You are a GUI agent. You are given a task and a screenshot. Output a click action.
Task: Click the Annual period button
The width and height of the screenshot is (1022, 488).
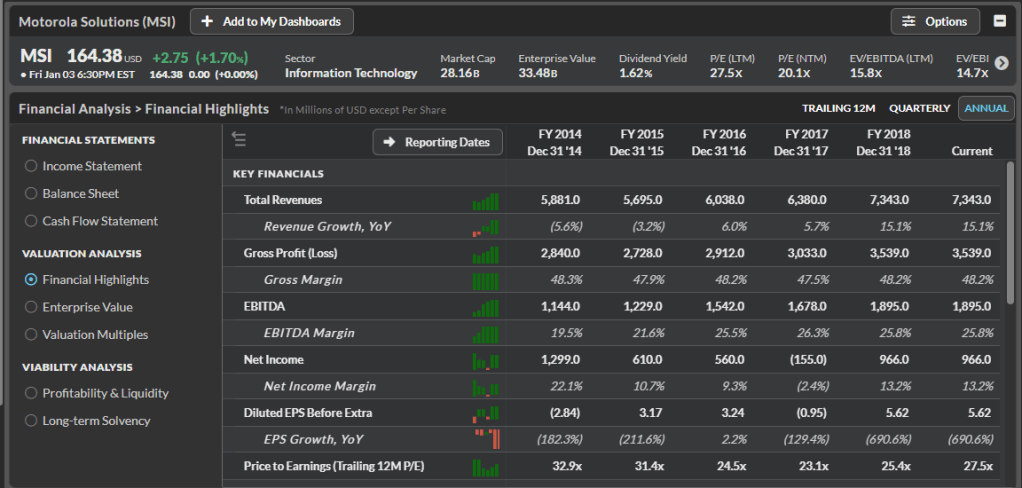click(986, 108)
